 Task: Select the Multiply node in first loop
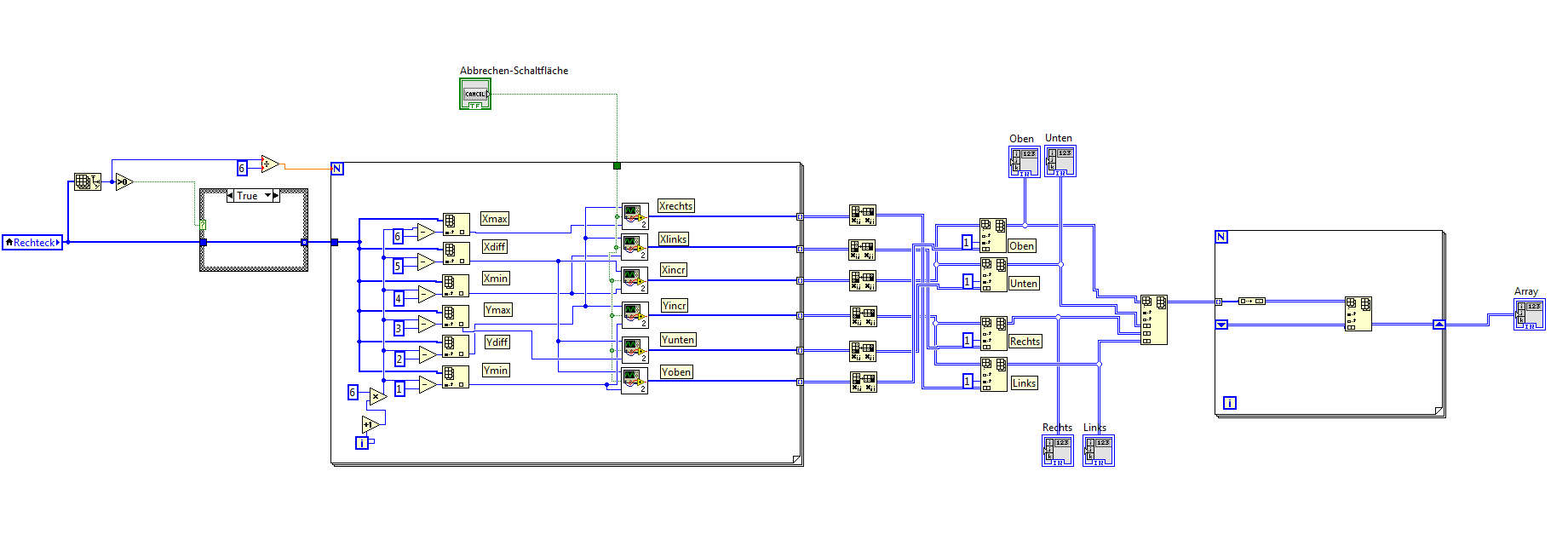point(377,396)
